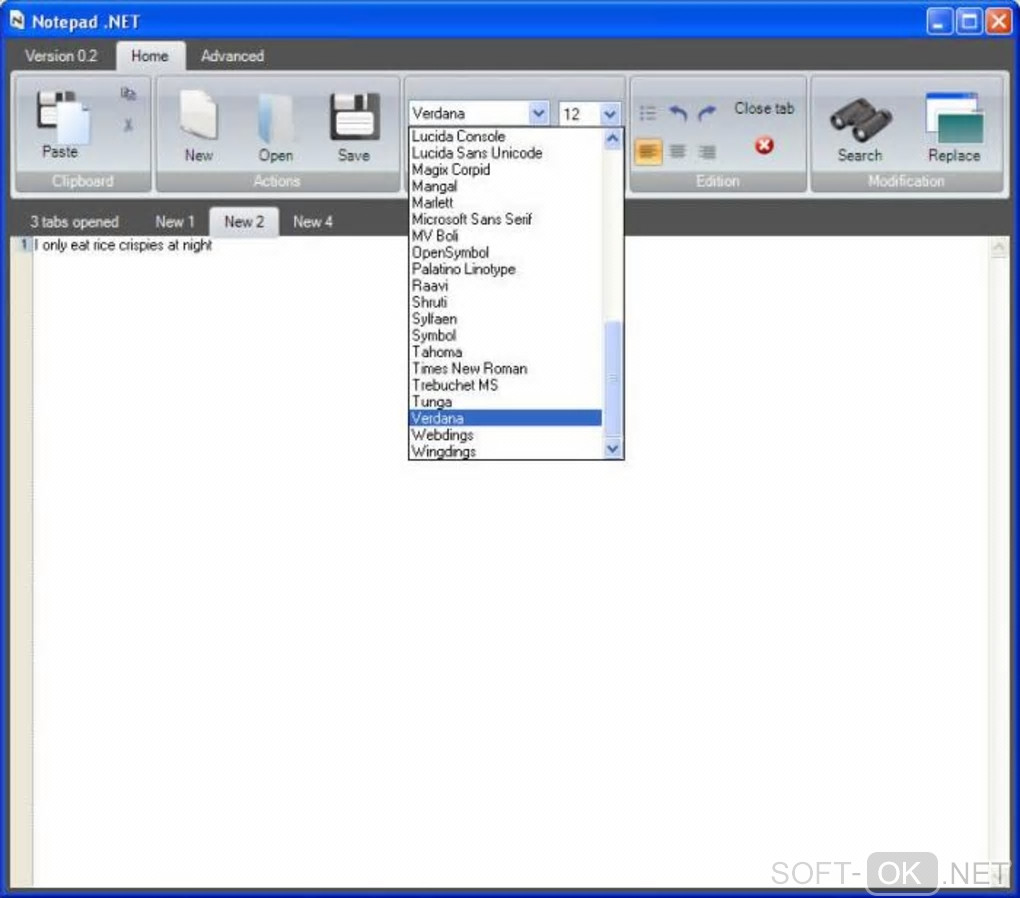Screen dimensions: 1020x898
Task: Pick Sylfaen font
Action: click(x=506, y=319)
